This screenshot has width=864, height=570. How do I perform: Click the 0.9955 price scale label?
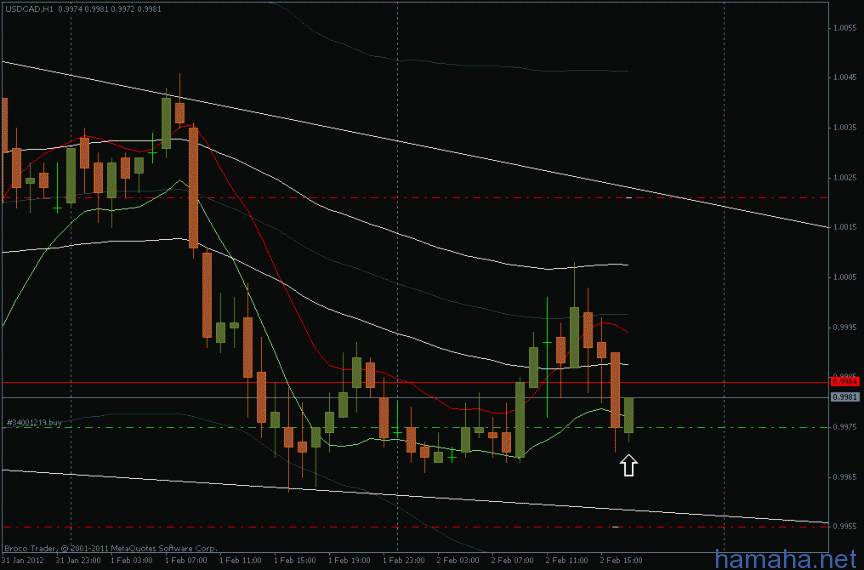pos(845,527)
